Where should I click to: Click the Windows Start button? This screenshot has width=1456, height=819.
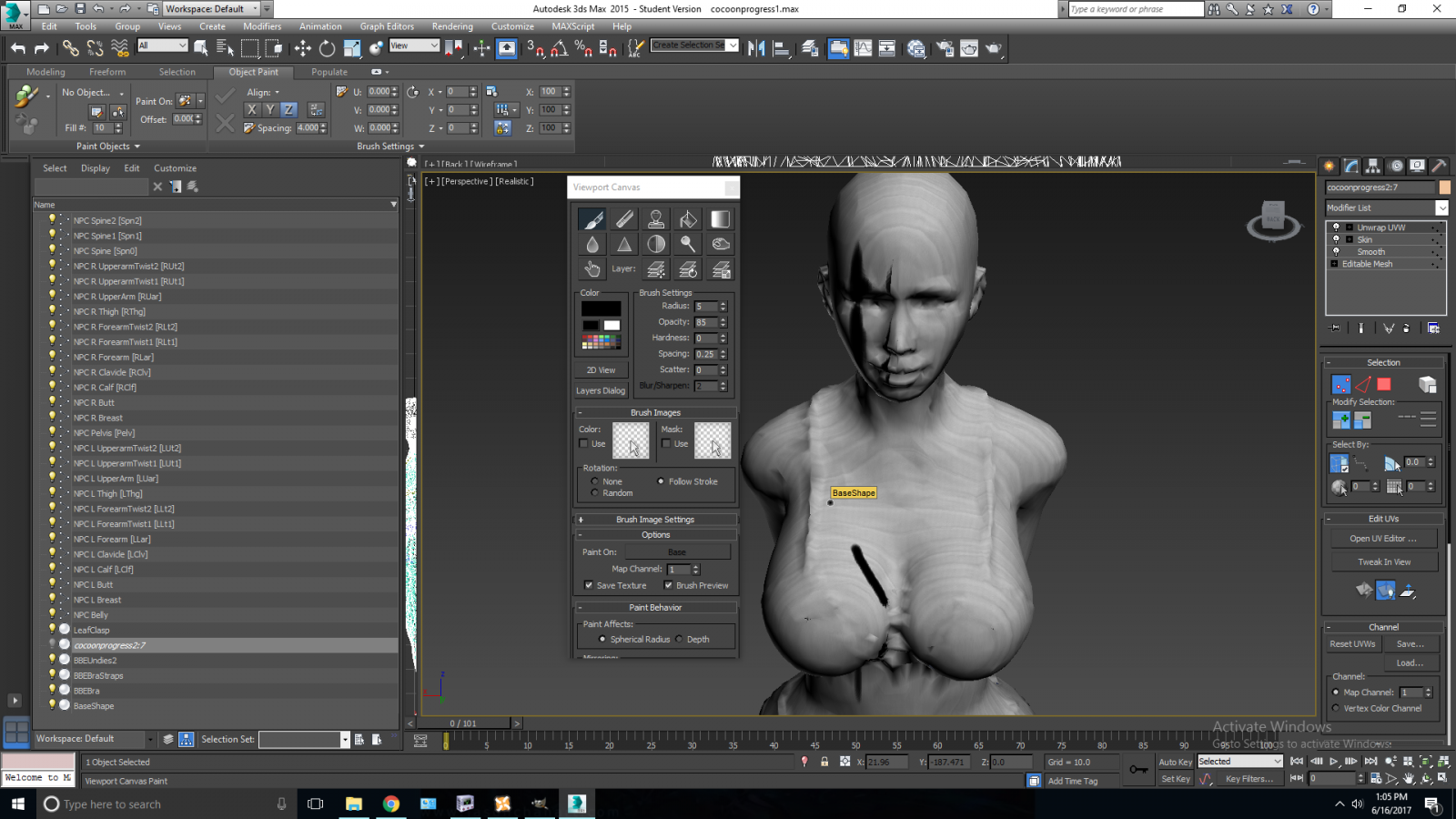click(17, 804)
